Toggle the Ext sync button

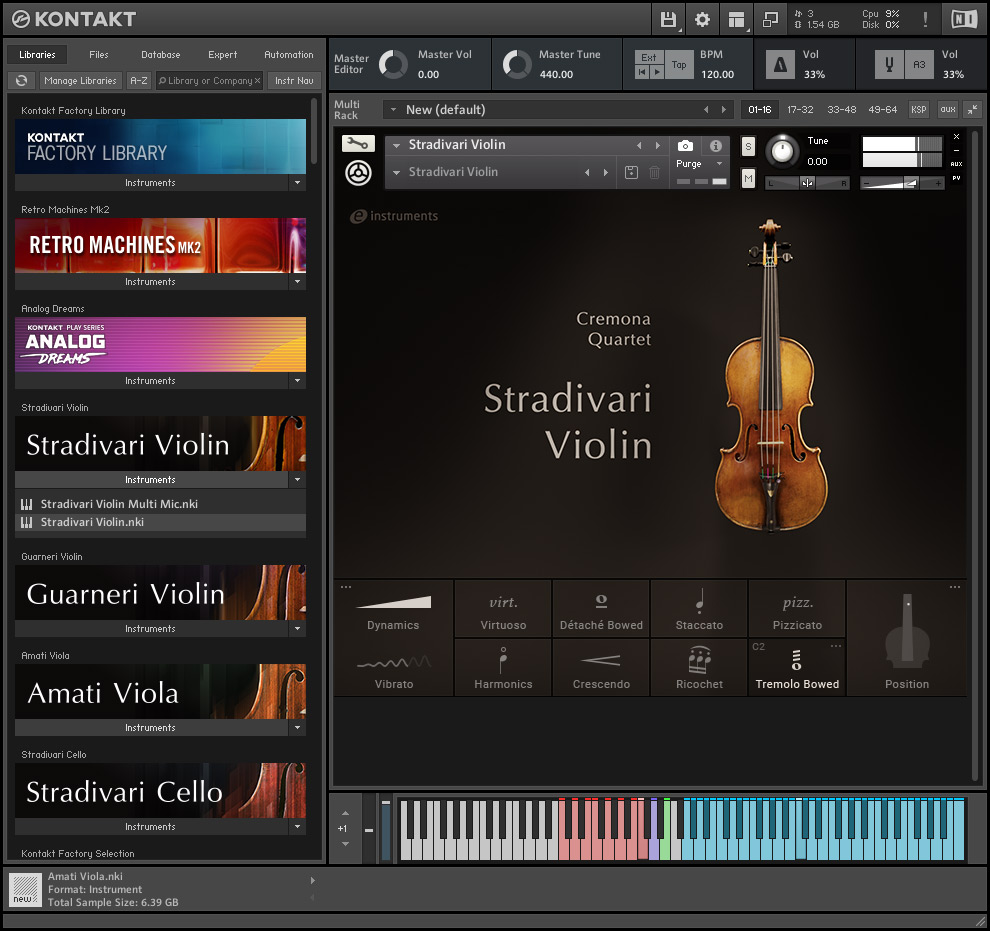point(649,57)
